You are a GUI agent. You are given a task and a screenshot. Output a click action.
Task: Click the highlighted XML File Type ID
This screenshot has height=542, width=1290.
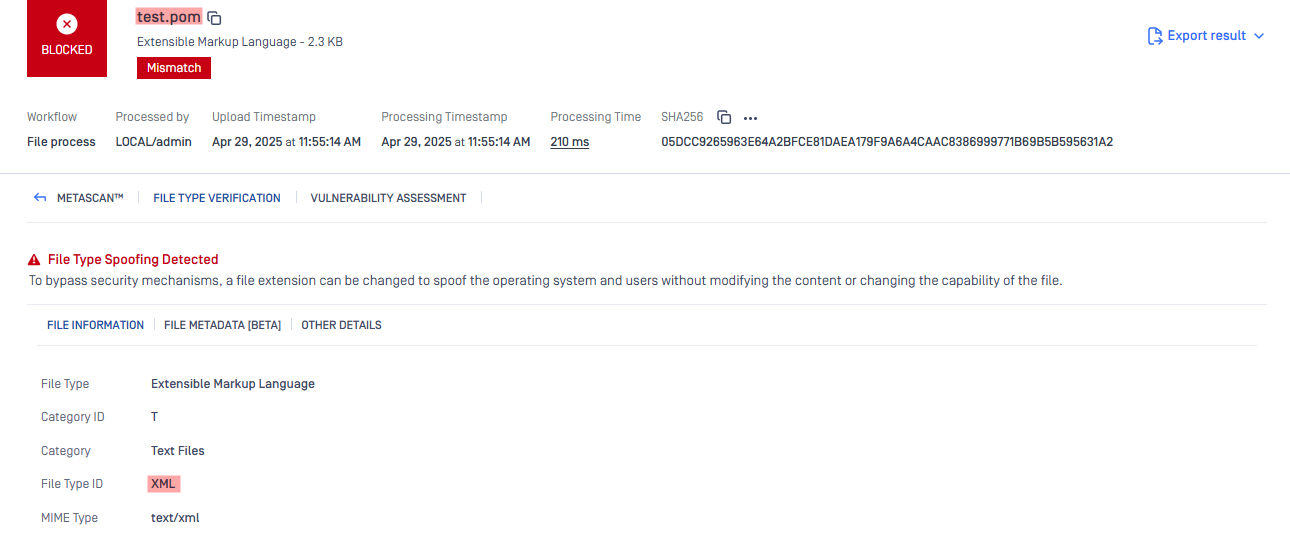tap(163, 484)
